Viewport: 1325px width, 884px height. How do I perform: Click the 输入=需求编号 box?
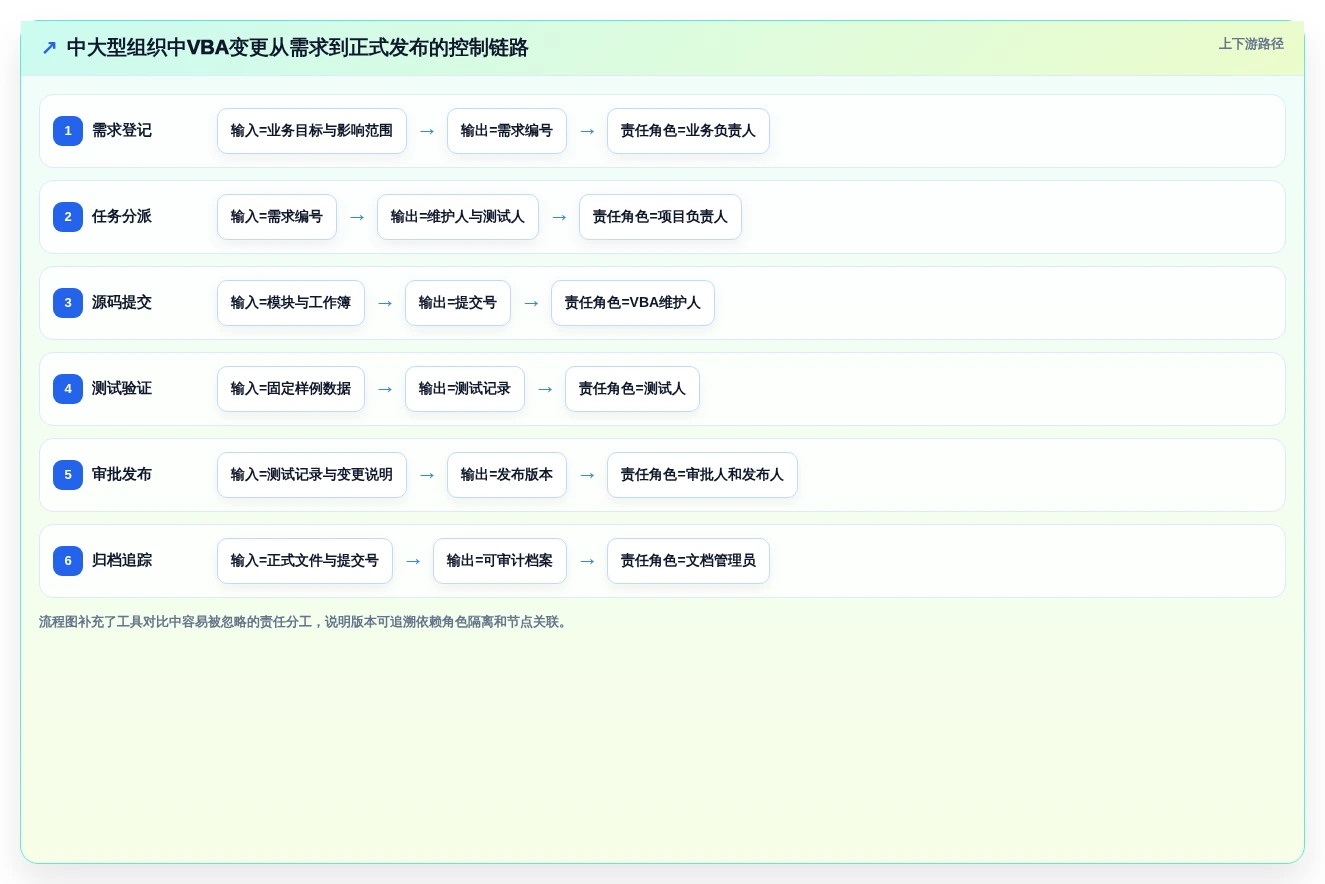pos(277,217)
